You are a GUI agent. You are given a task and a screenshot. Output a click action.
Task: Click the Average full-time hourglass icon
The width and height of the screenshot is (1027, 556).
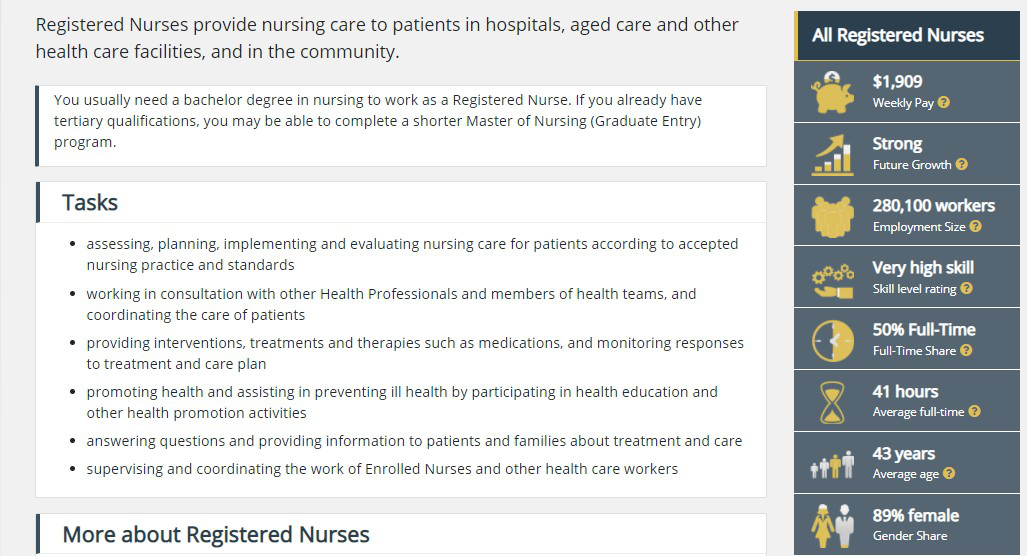(x=833, y=401)
